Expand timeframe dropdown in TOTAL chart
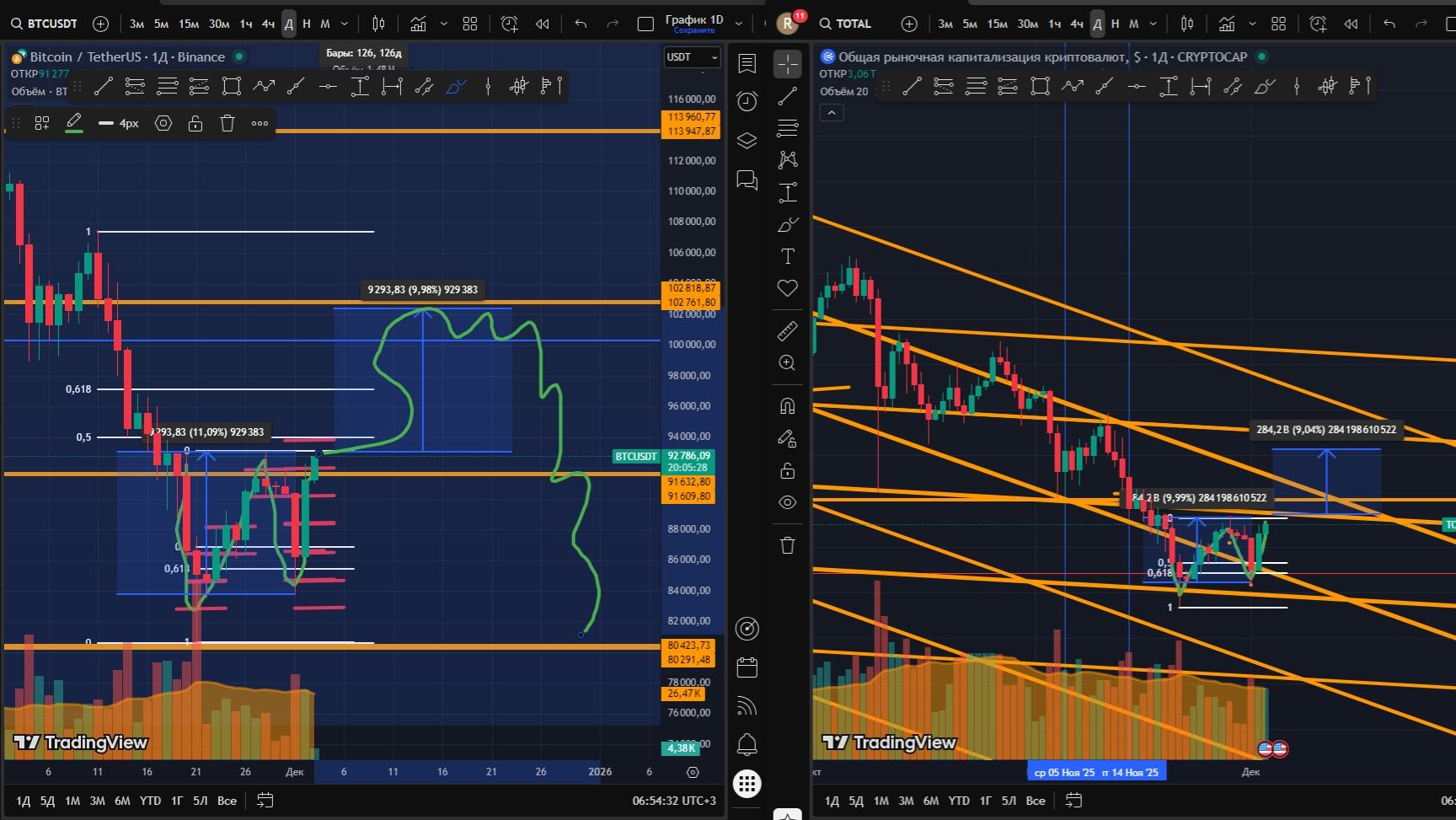Image resolution: width=1456 pixels, height=820 pixels. (1154, 24)
